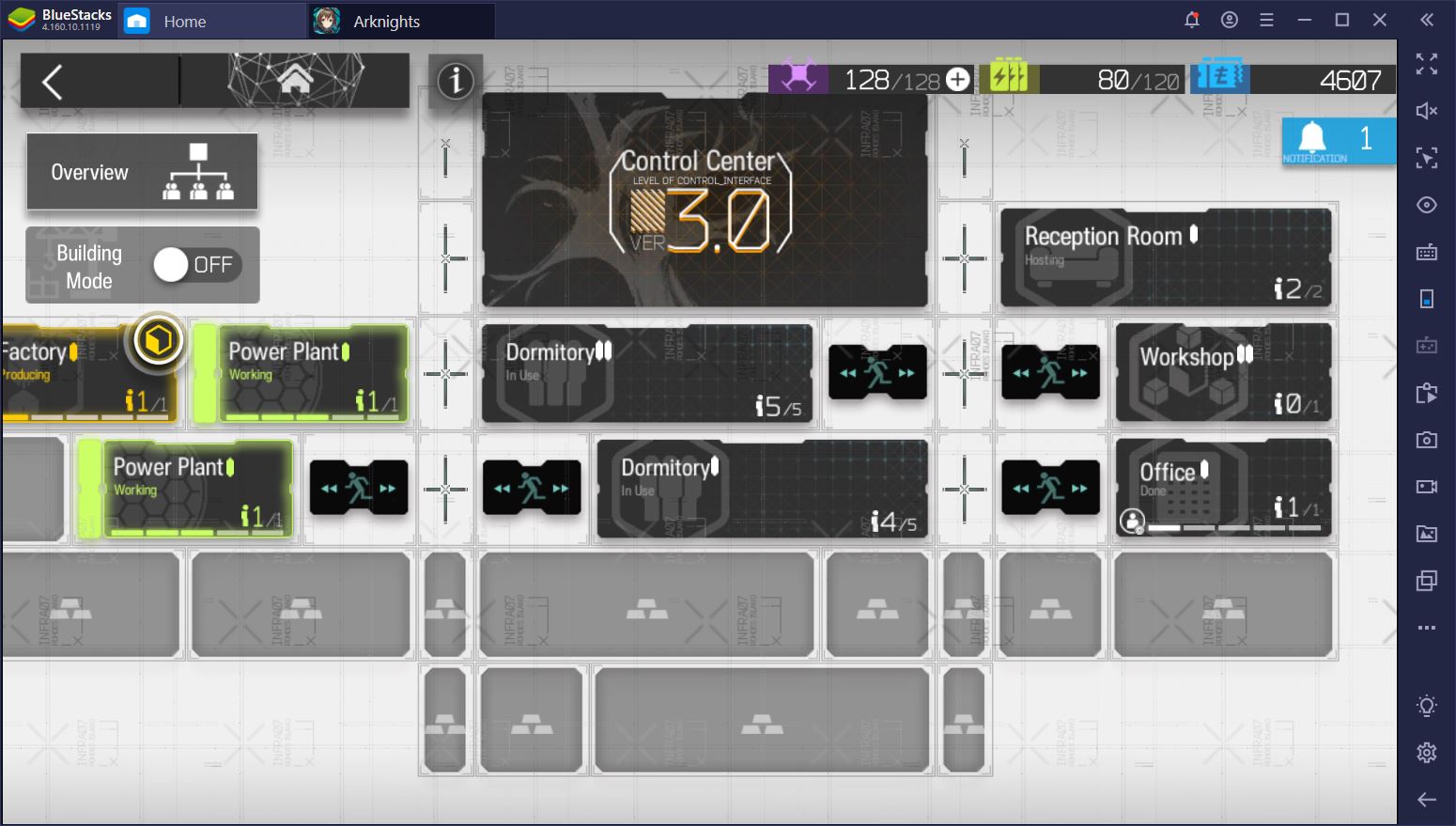Select the corridor left of lower Dormitory

pyautogui.click(x=532, y=488)
